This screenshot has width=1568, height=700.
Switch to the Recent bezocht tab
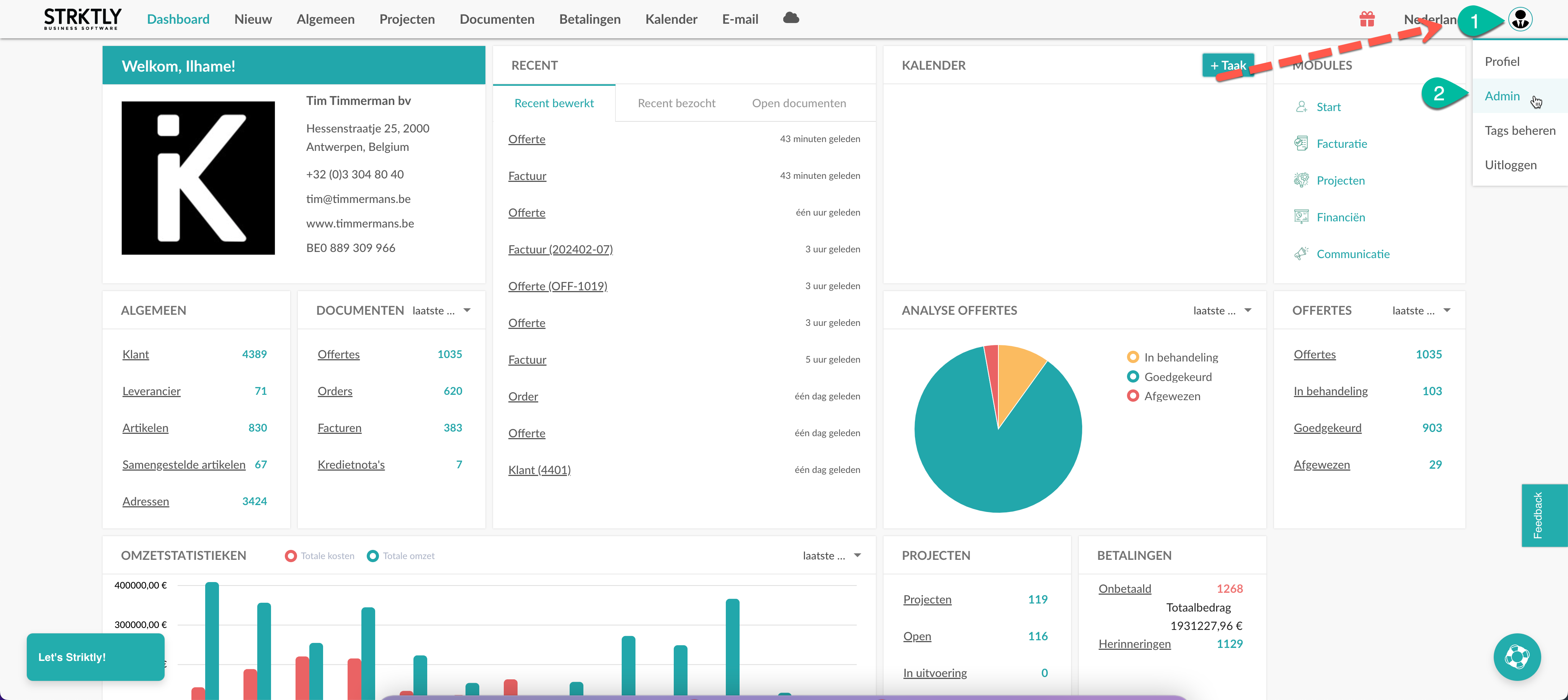pyautogui.click(x=676, y=103)
